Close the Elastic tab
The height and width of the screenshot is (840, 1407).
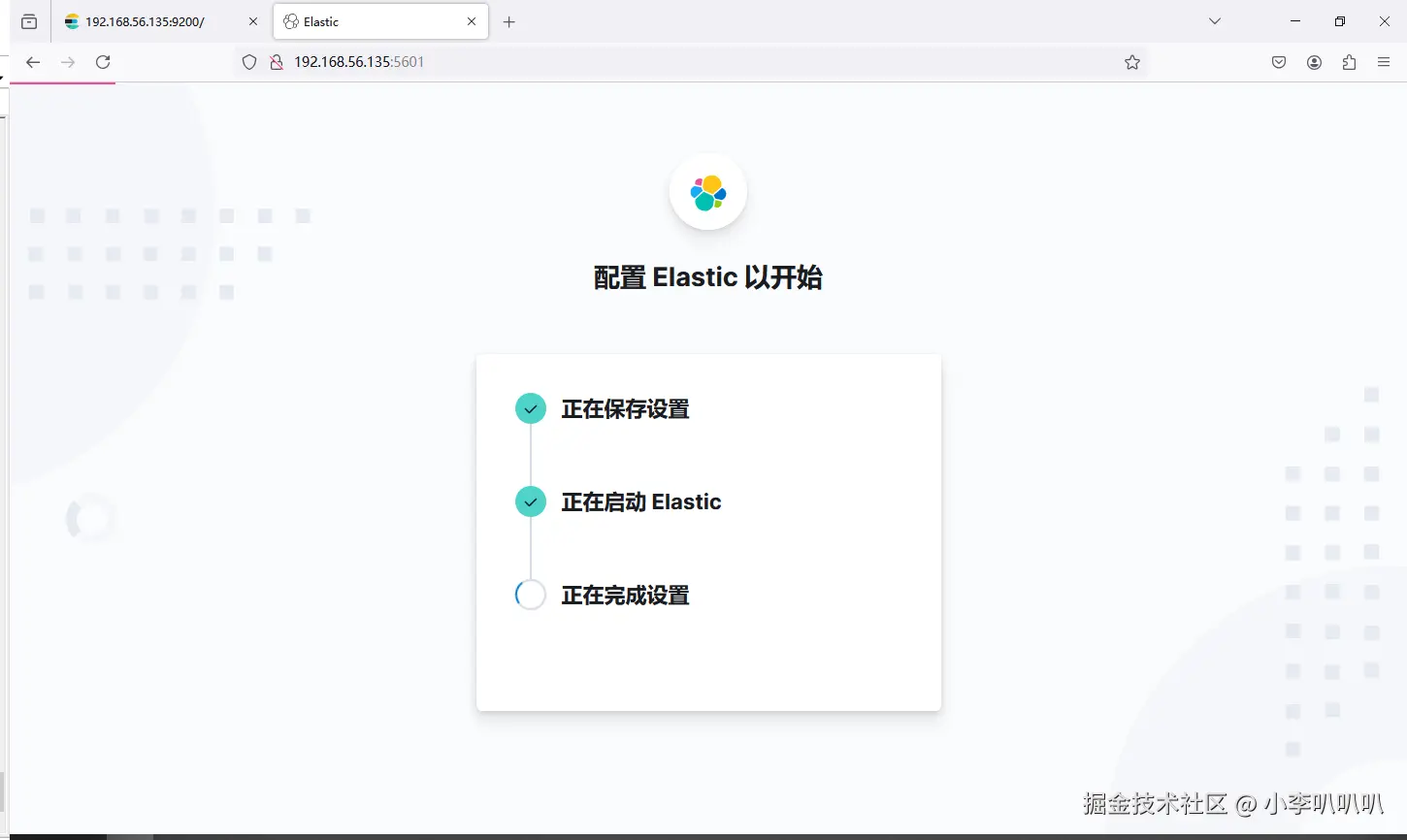coord(472,21)
